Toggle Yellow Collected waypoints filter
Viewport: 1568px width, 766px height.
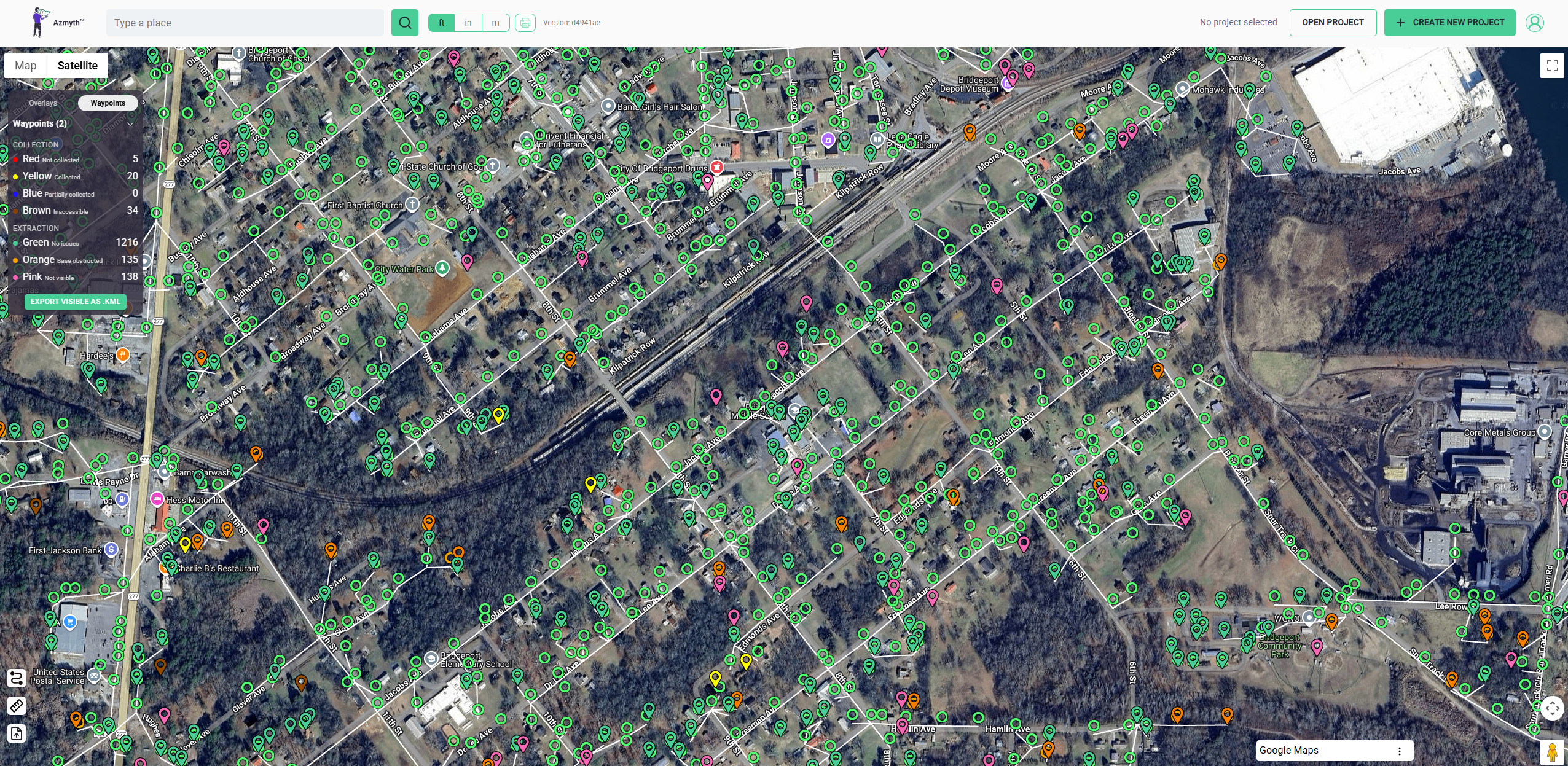[75, 176]
